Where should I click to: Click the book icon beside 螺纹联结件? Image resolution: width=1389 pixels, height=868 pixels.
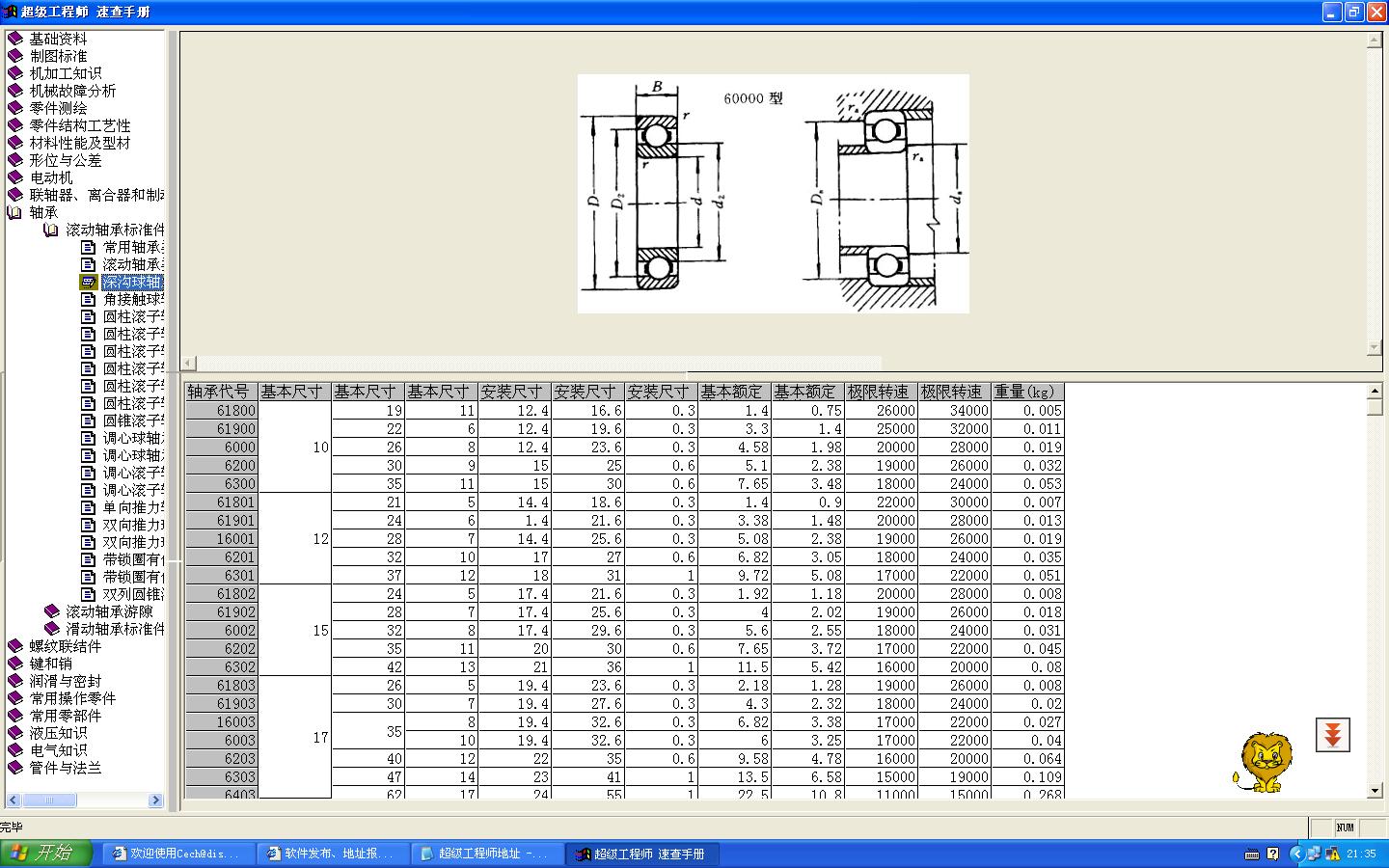click(14, 646)
